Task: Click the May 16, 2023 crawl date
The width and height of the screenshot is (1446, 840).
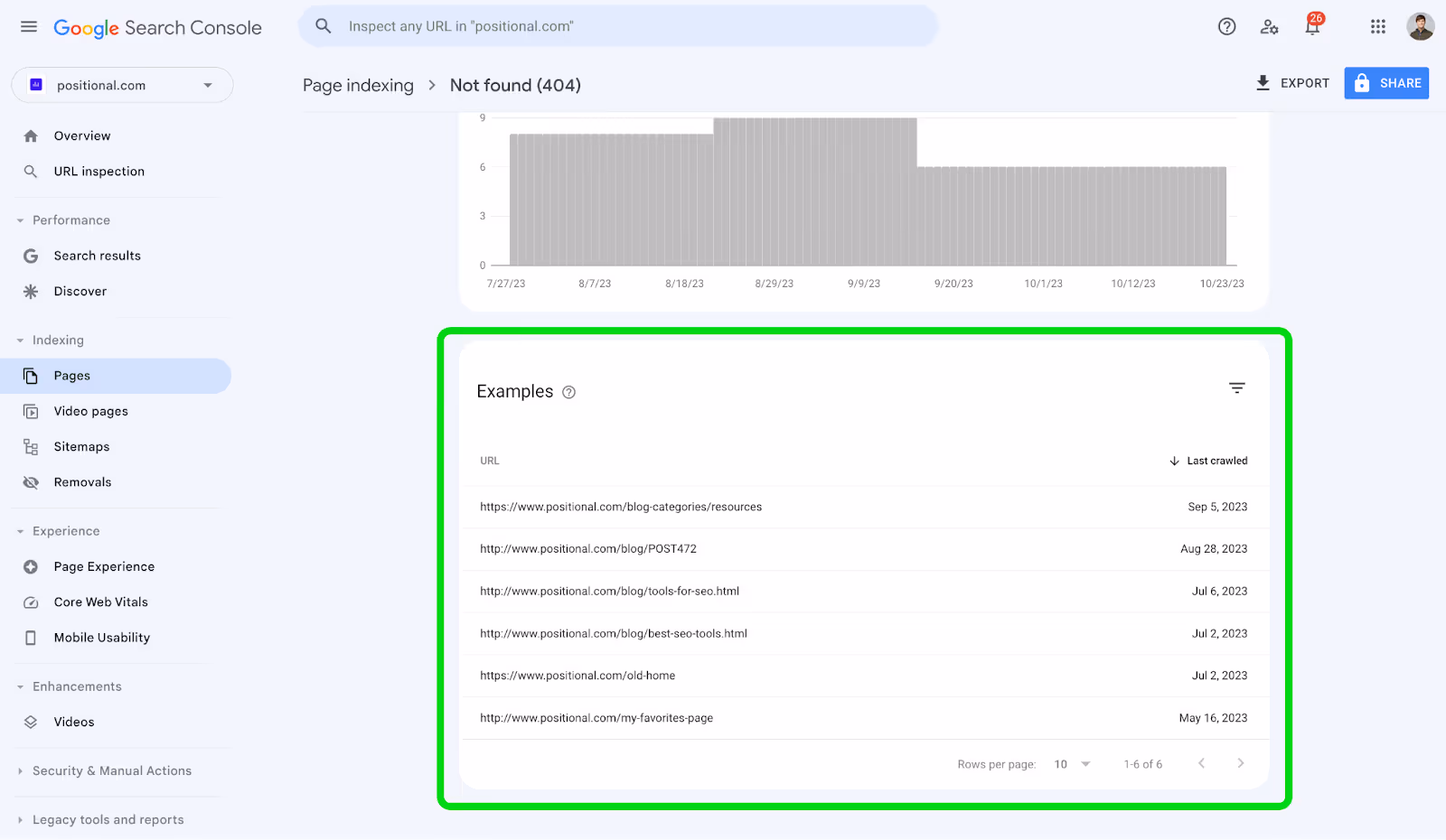Action: [1213, 718]
